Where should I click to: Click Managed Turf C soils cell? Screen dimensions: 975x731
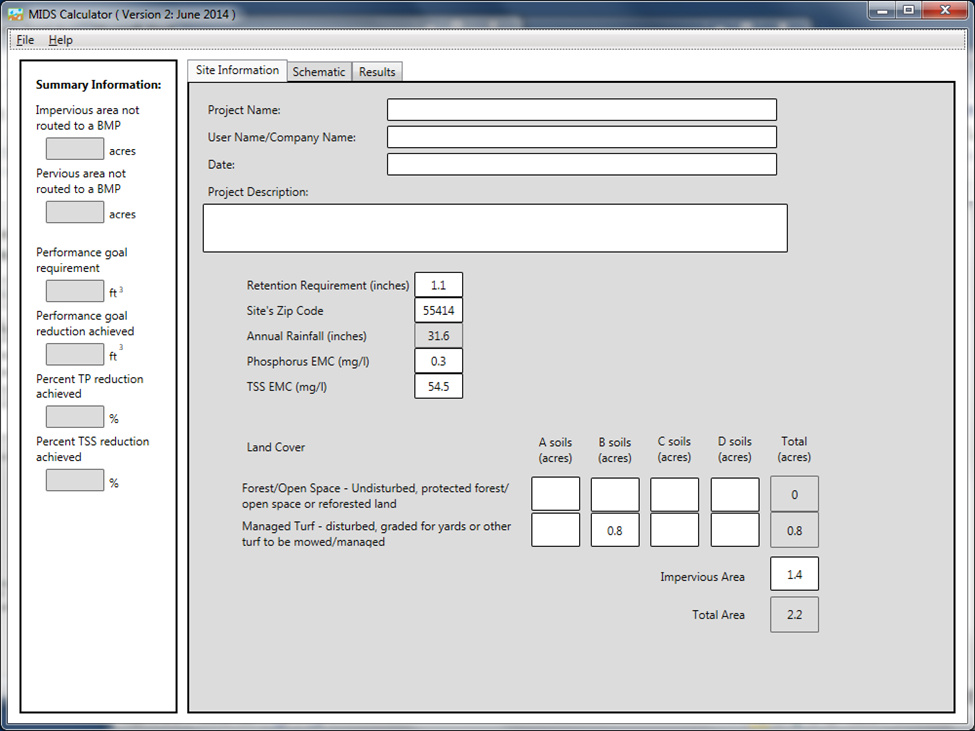point(675,530)
